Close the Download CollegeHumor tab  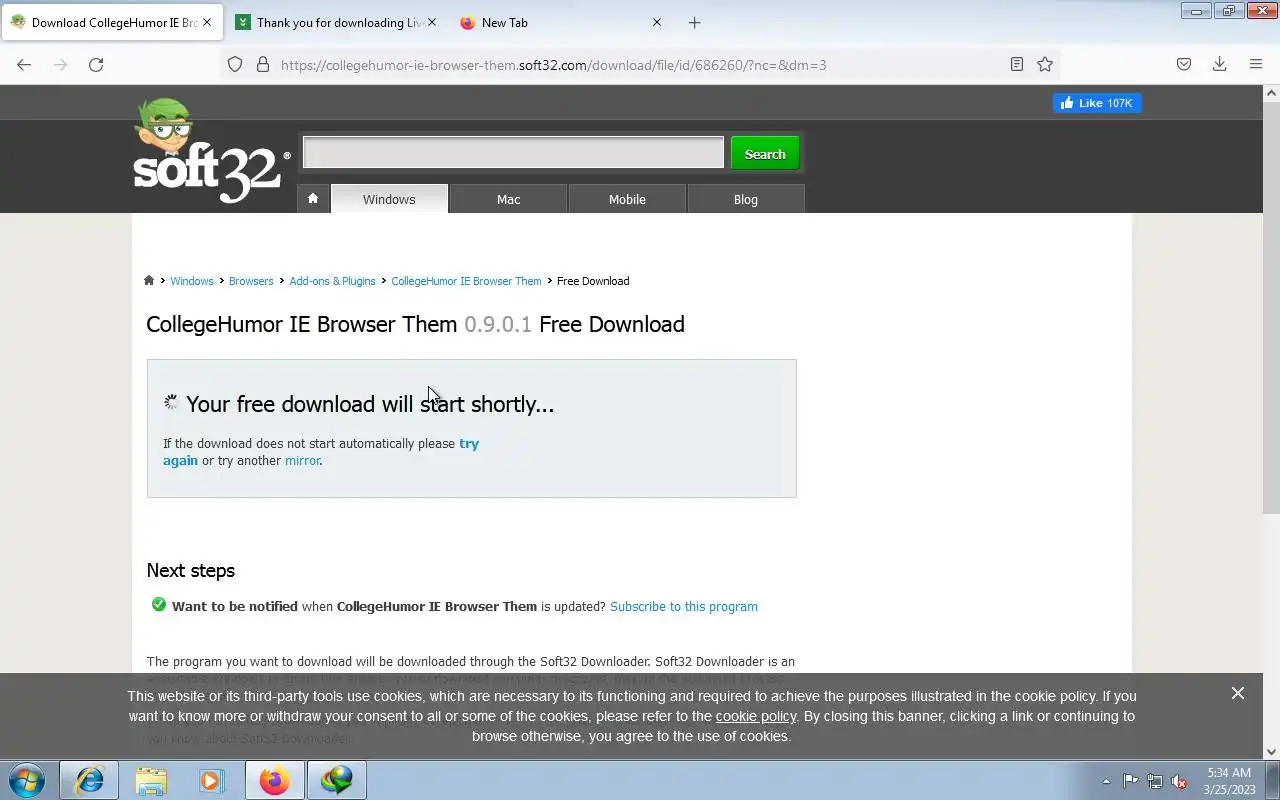click(207, 22)
